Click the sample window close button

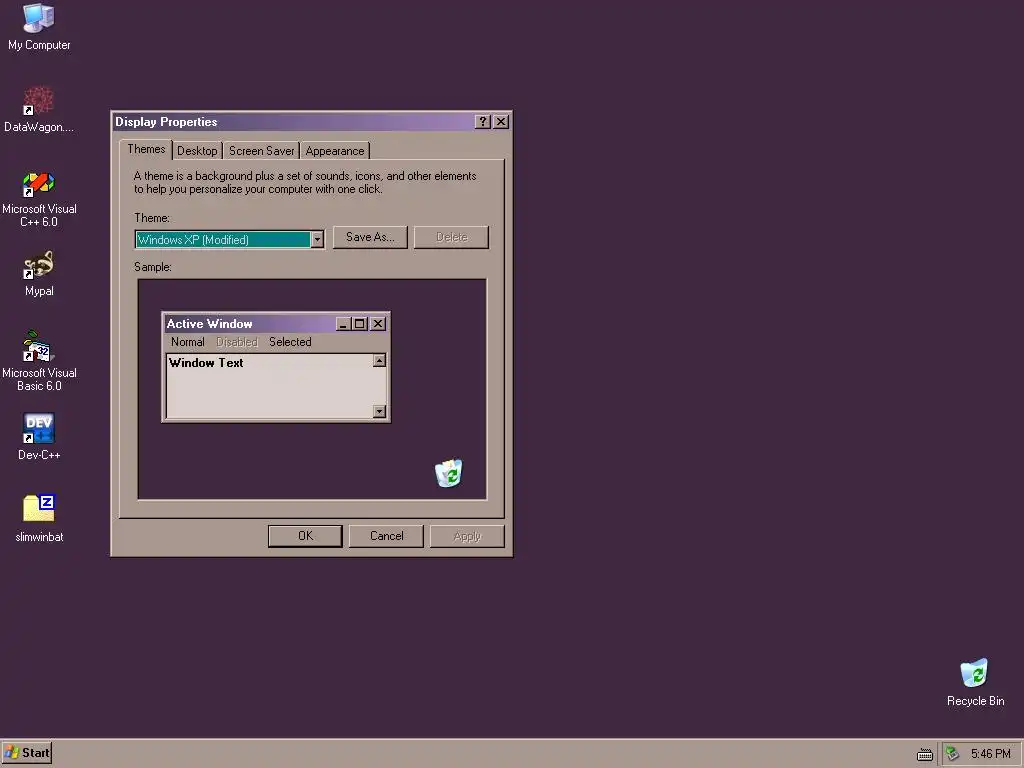point(378,323)
